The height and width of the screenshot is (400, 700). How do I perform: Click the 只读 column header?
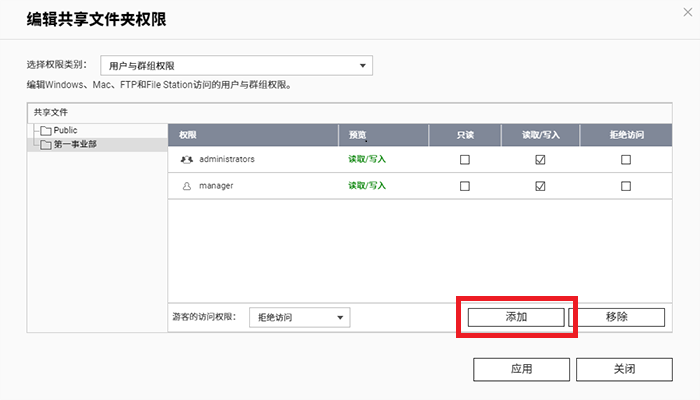465,135
